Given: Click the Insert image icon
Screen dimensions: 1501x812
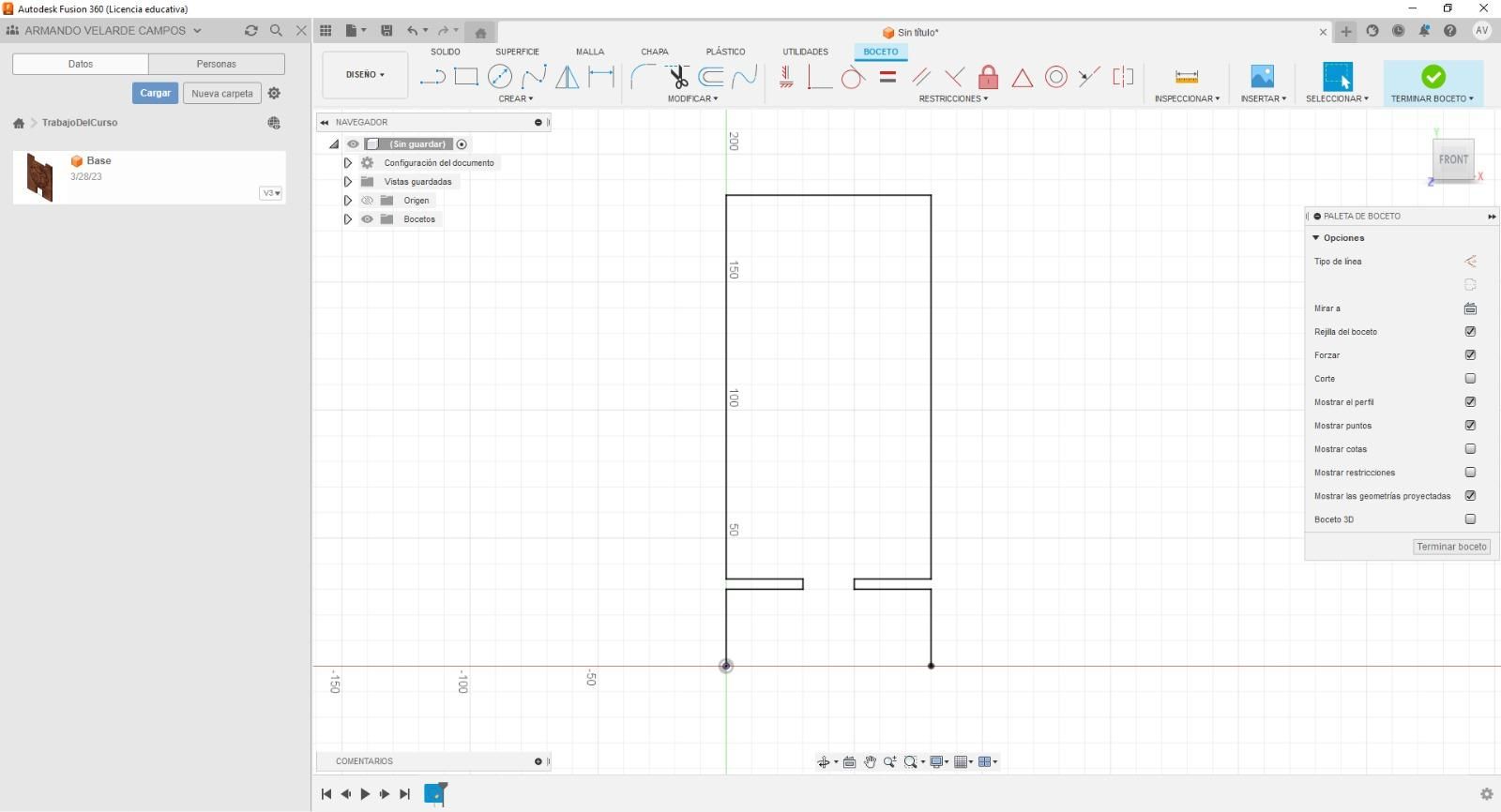Looking at the screenshot, I should [x=1263, y=77].
